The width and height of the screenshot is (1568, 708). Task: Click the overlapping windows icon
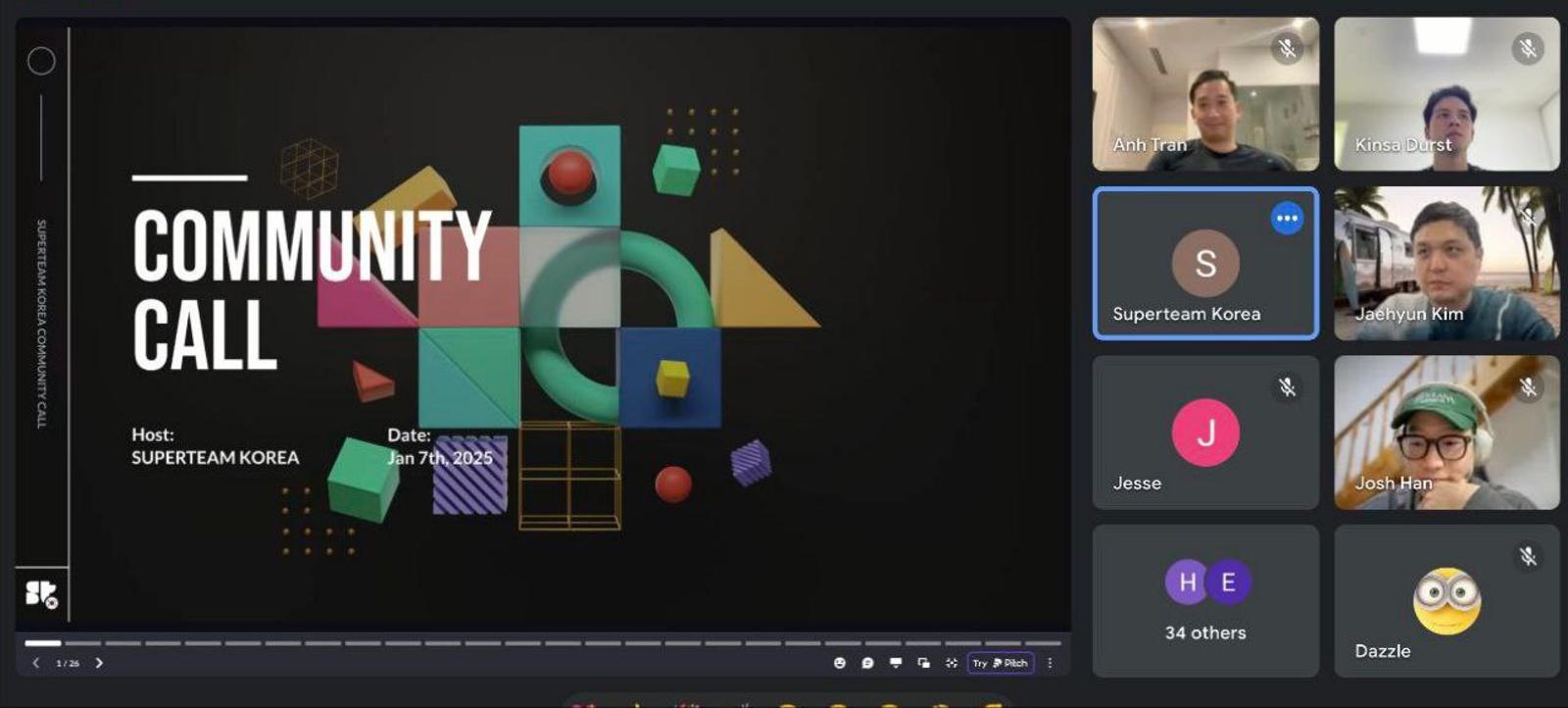click(x=923, y=663)
